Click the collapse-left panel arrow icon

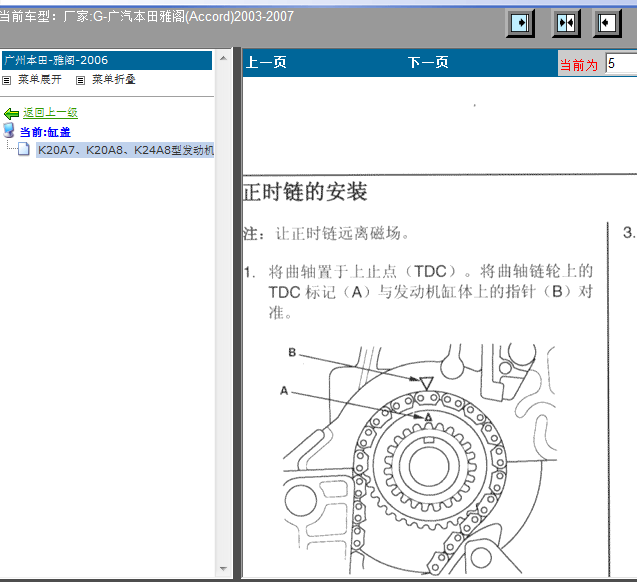[x=607, y=23]
